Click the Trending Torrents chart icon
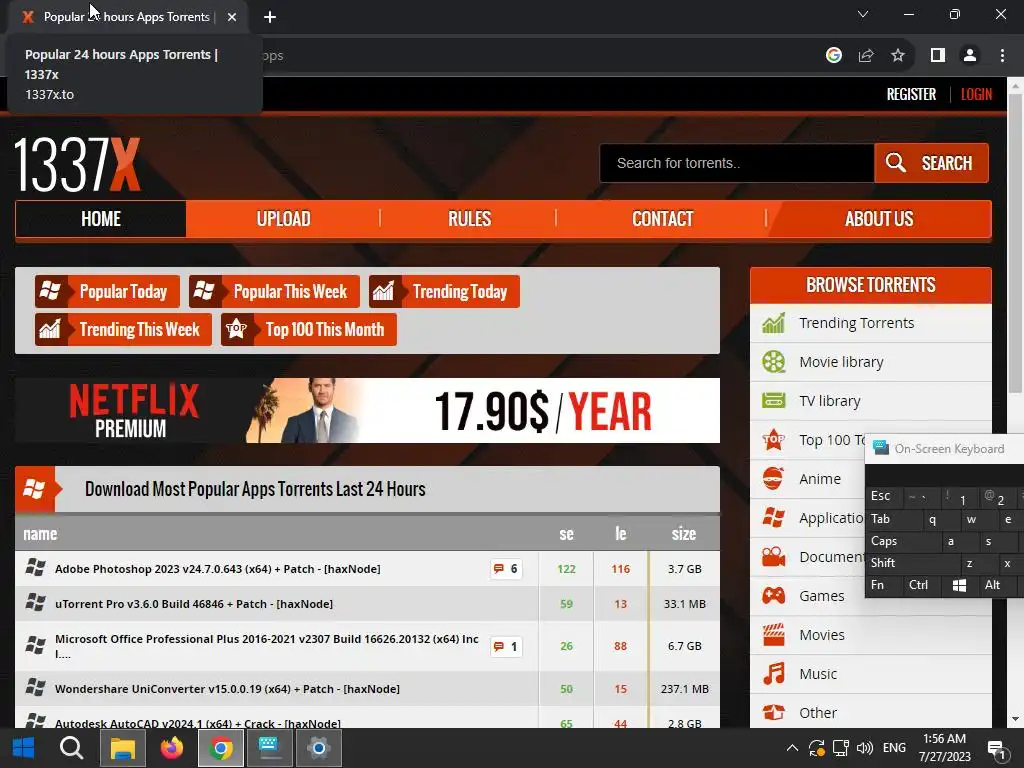 [773, 323]
